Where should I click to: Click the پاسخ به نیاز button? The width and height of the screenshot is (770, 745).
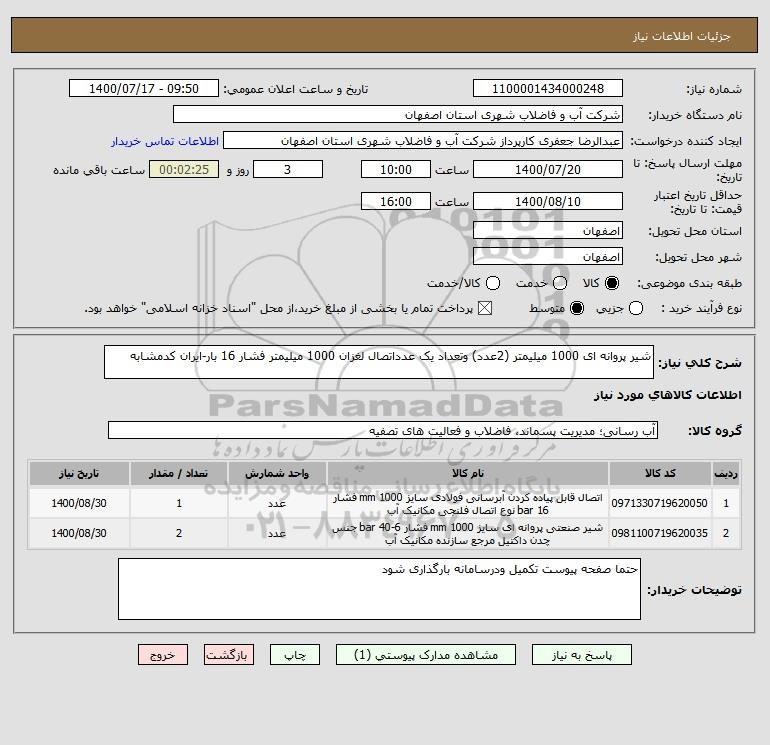[582, 655]
